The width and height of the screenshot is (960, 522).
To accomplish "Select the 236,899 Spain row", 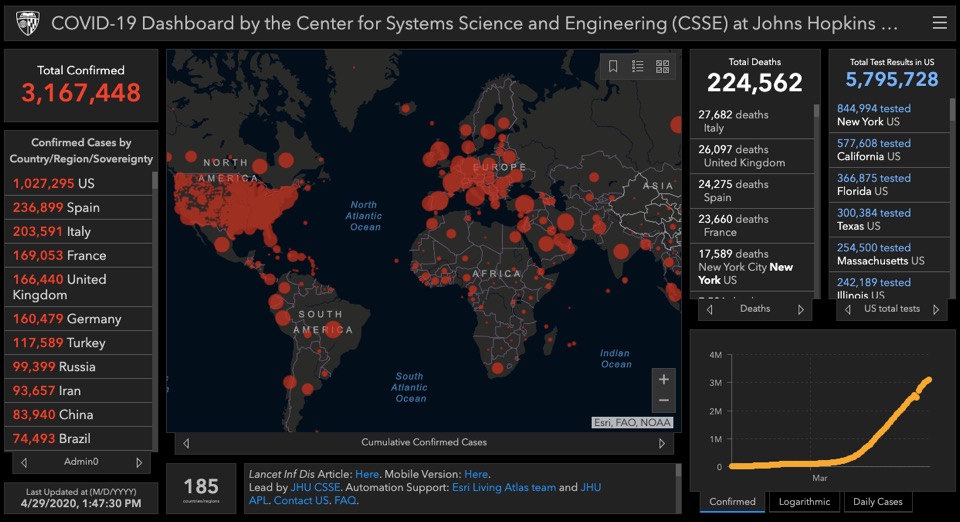I will pyautogui.click(x=78, y=207).
